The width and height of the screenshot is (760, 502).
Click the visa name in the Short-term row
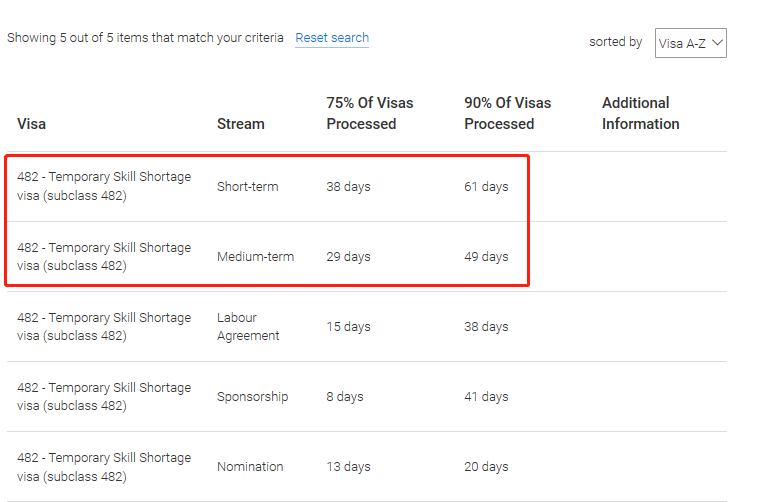[x=104, y=187]
